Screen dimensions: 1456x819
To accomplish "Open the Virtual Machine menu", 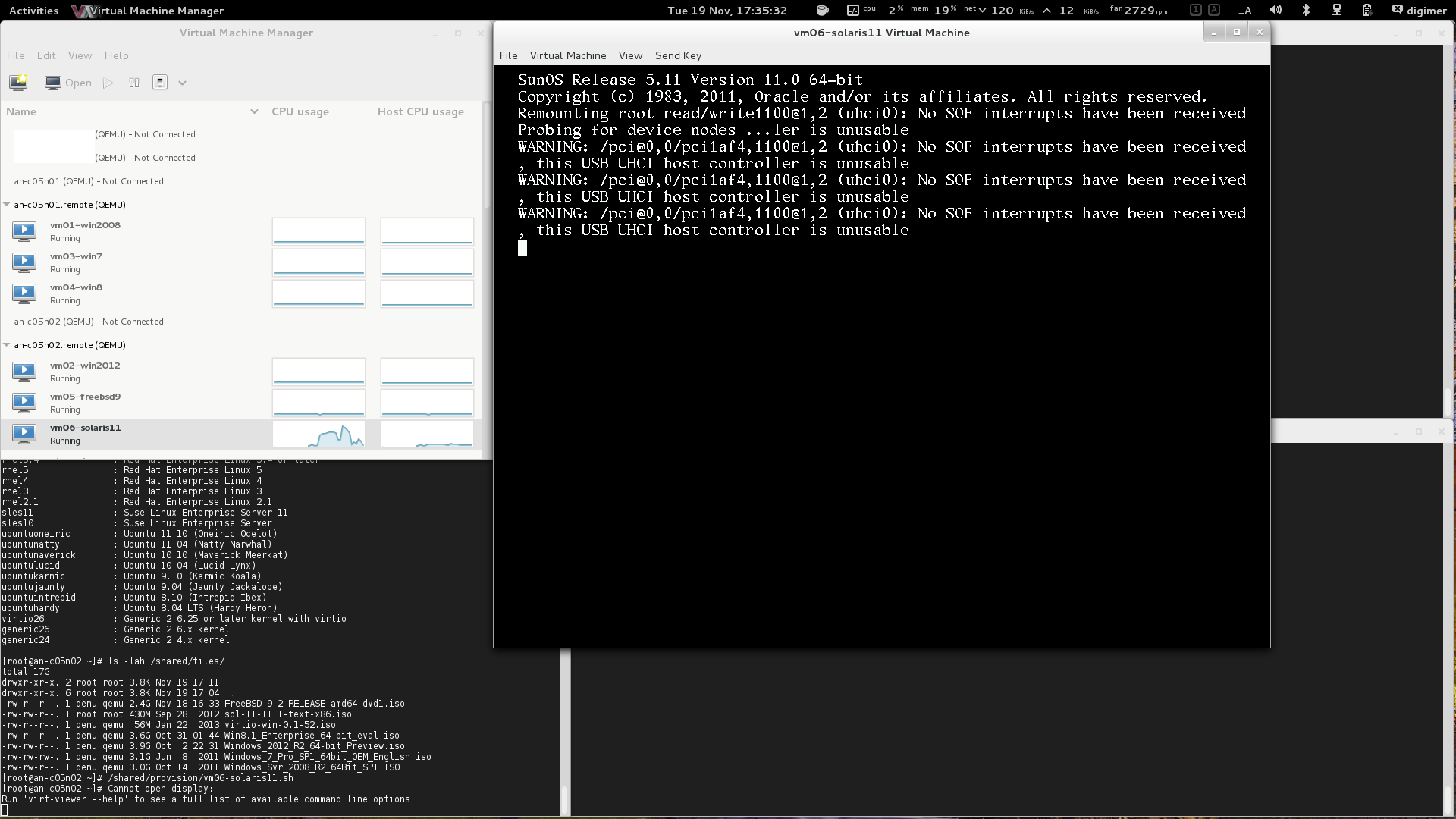I will click(567, 55).
